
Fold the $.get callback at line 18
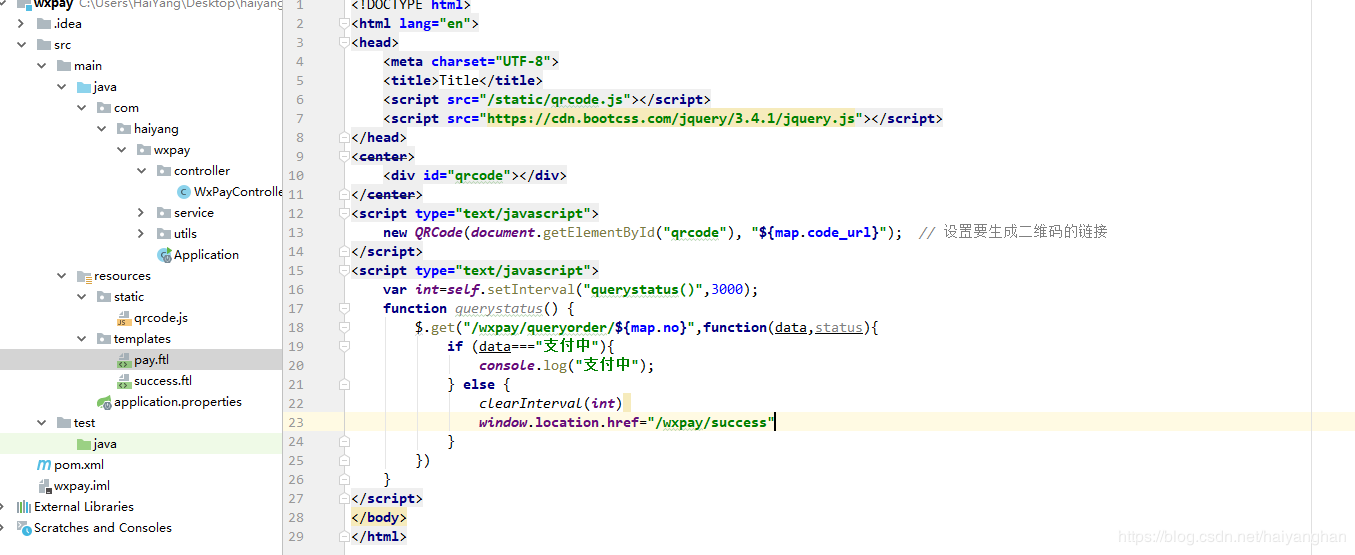[343, 327]
